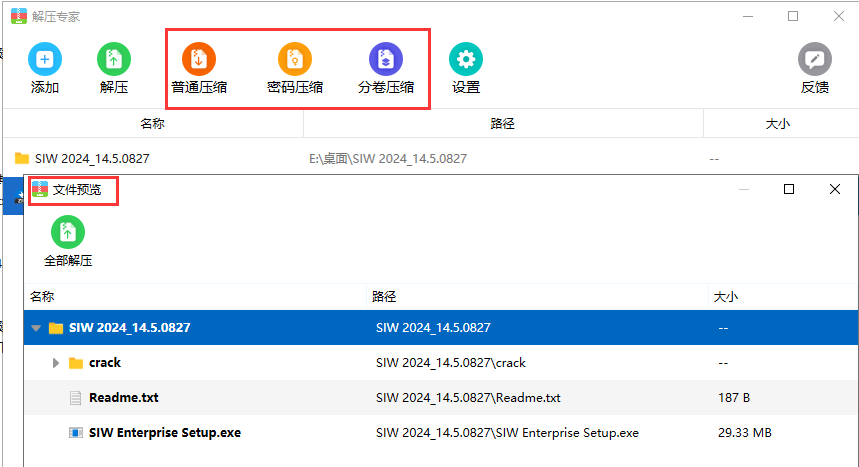Image resolution: width=859 pixels, height=467 pixels.
Task: Select the bold SIW 2024_14.5.0827 preview row name
Action: tap(129, 328)
